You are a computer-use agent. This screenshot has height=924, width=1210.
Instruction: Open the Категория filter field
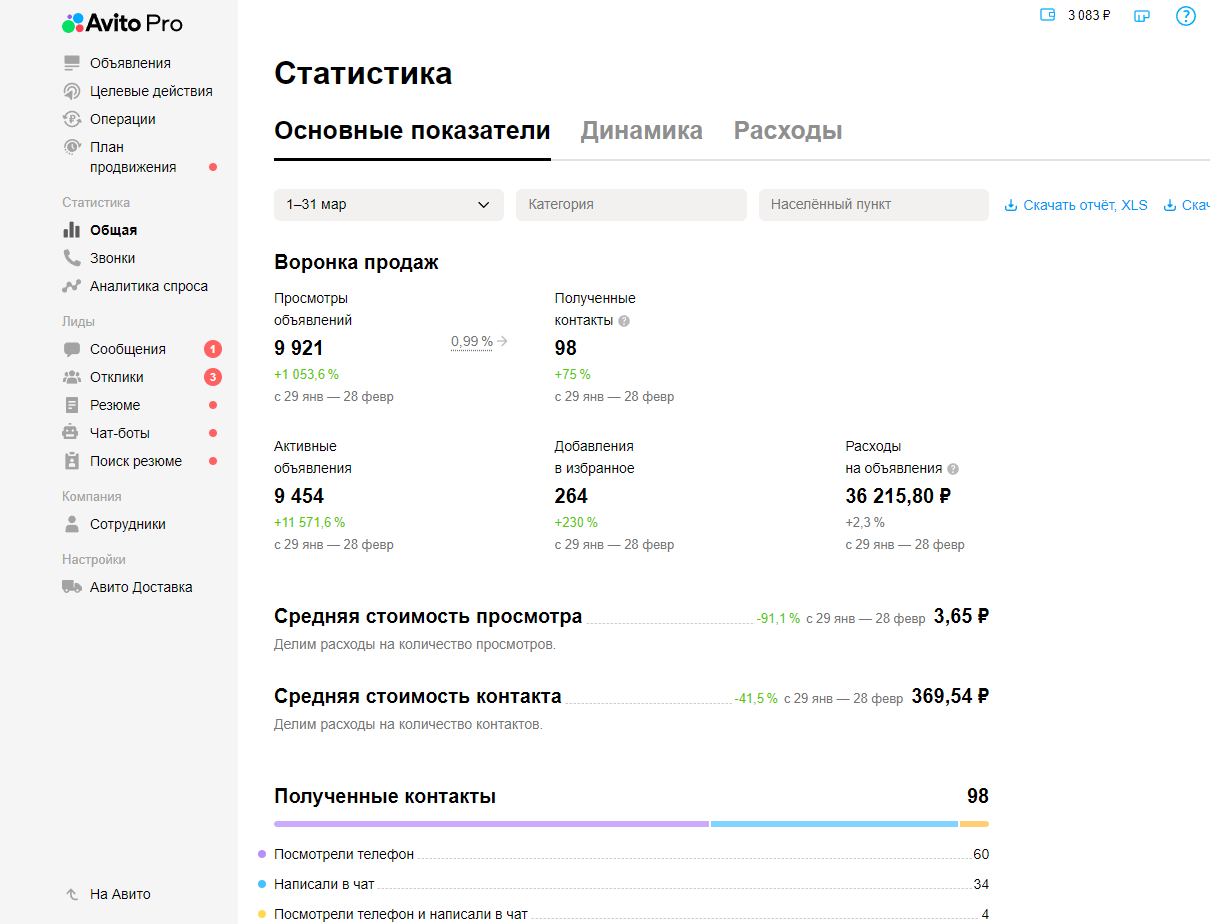[x=631, y=205]
